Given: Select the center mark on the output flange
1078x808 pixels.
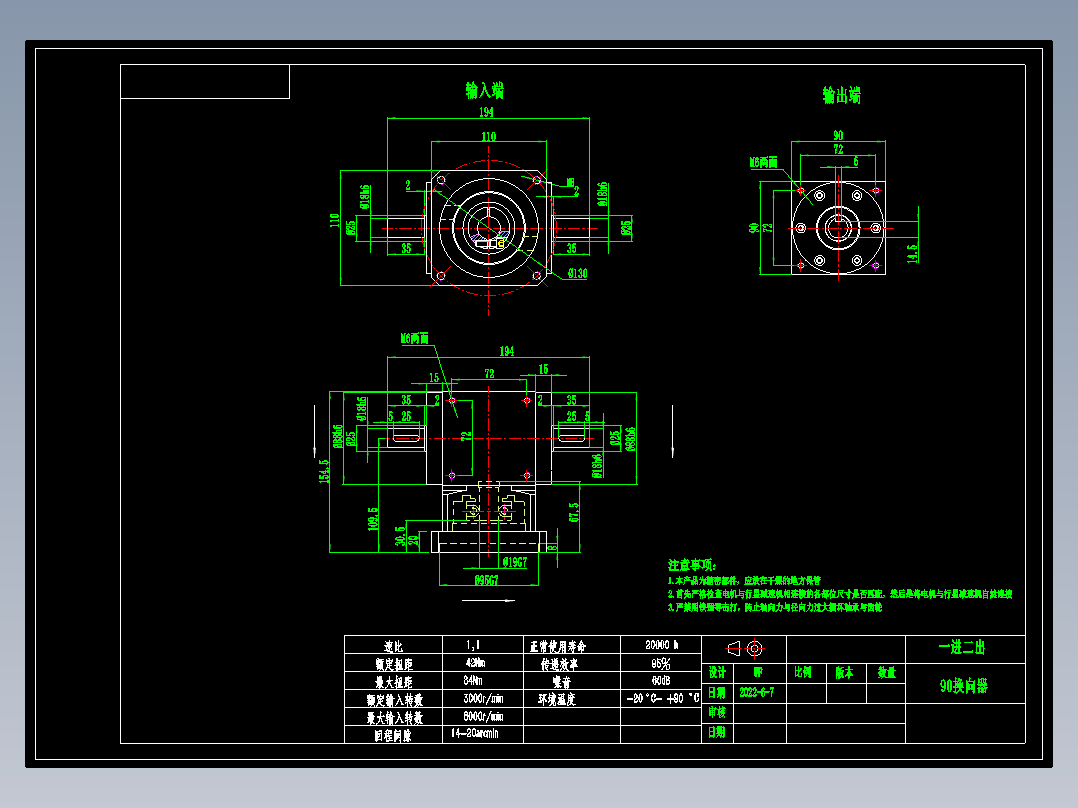Looking at the screenshot, I should click(x=838, y=228).
